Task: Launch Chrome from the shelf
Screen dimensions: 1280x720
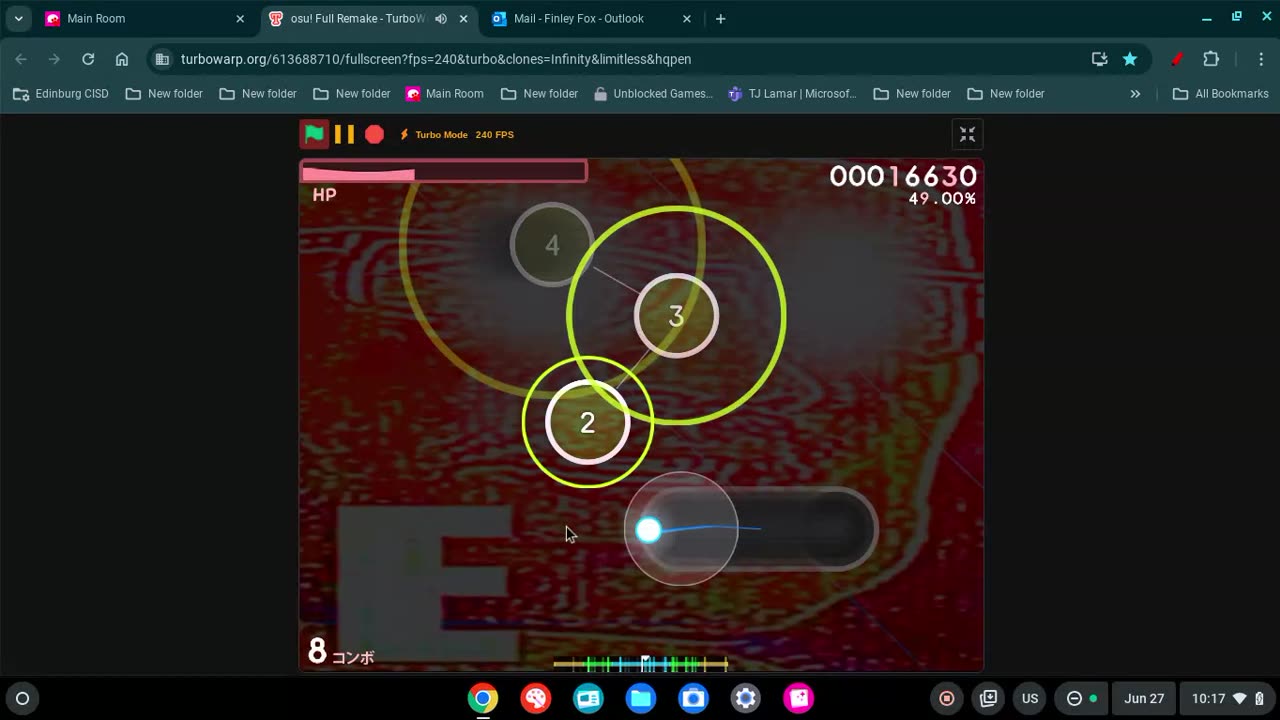Action: [483, 698]
